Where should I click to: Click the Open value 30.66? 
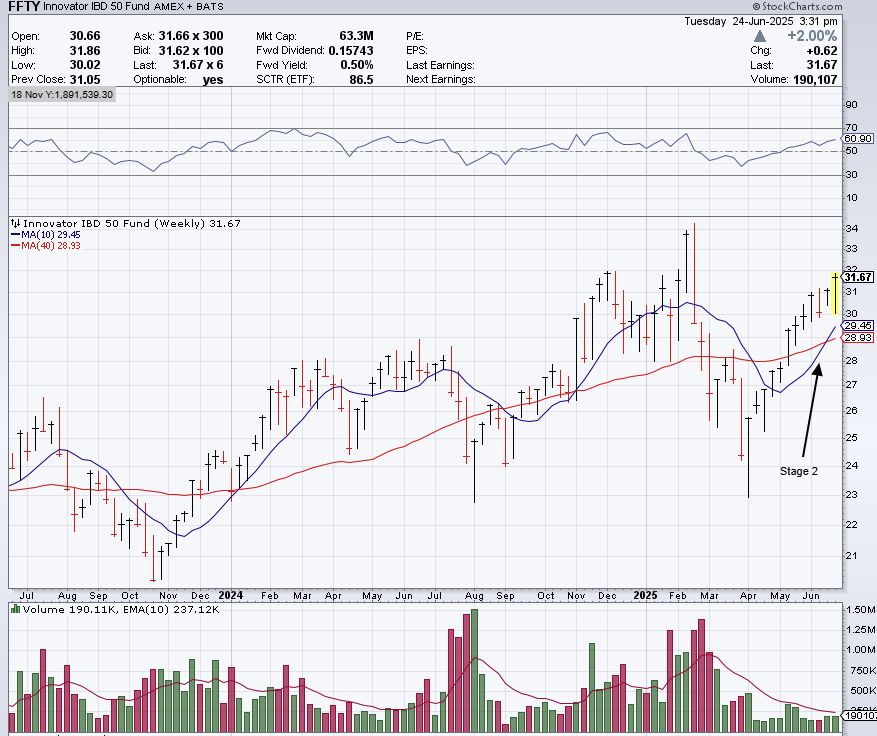(85, 36)
